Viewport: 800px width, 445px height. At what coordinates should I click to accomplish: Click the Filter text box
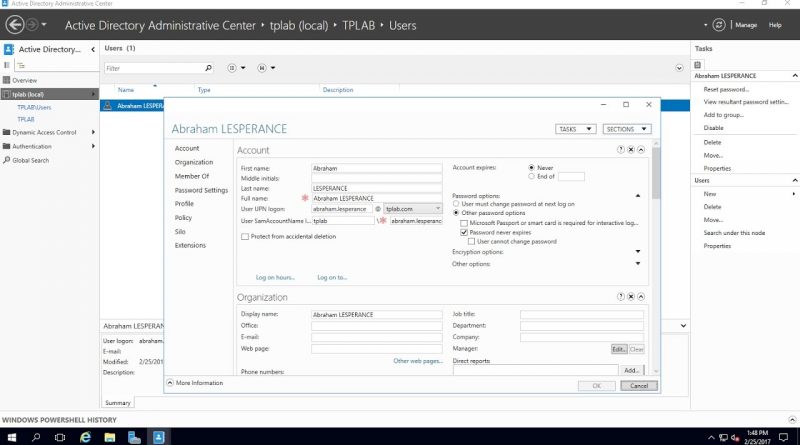(154, 68)
